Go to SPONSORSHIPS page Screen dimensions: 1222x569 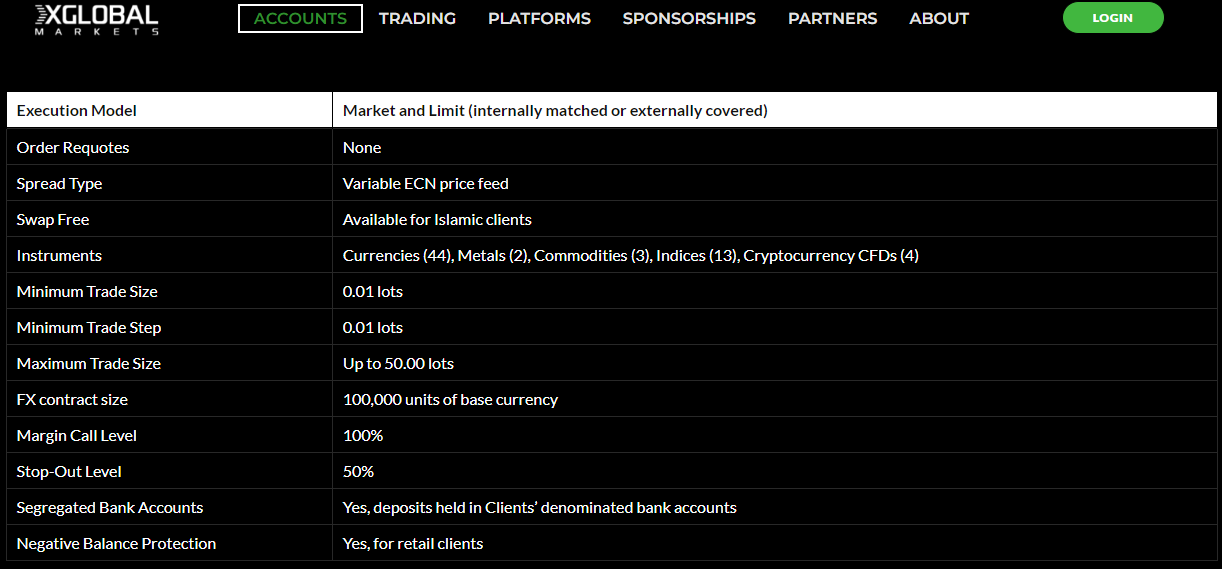click(x=689, y=18)
